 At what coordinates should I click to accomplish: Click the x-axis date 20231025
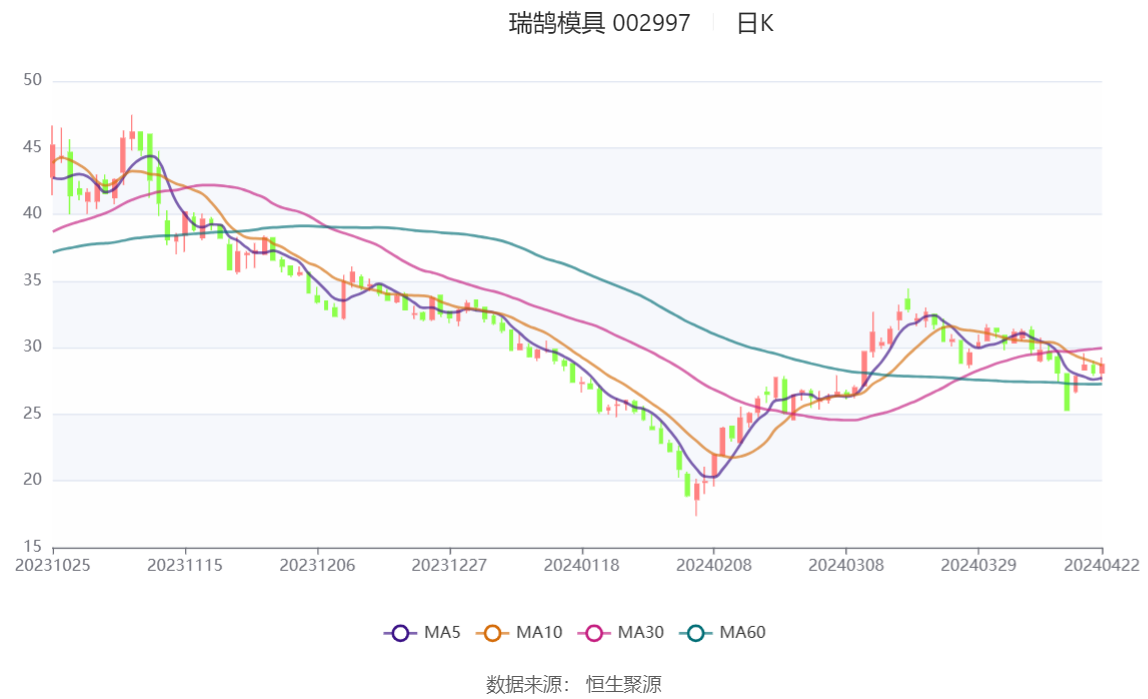pyautogui.click(x=53, y=566)
